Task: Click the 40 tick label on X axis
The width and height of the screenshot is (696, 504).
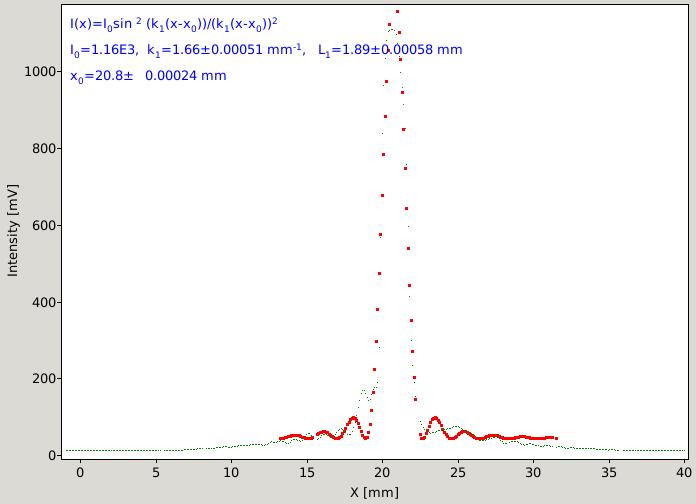Action: (684, 472)
